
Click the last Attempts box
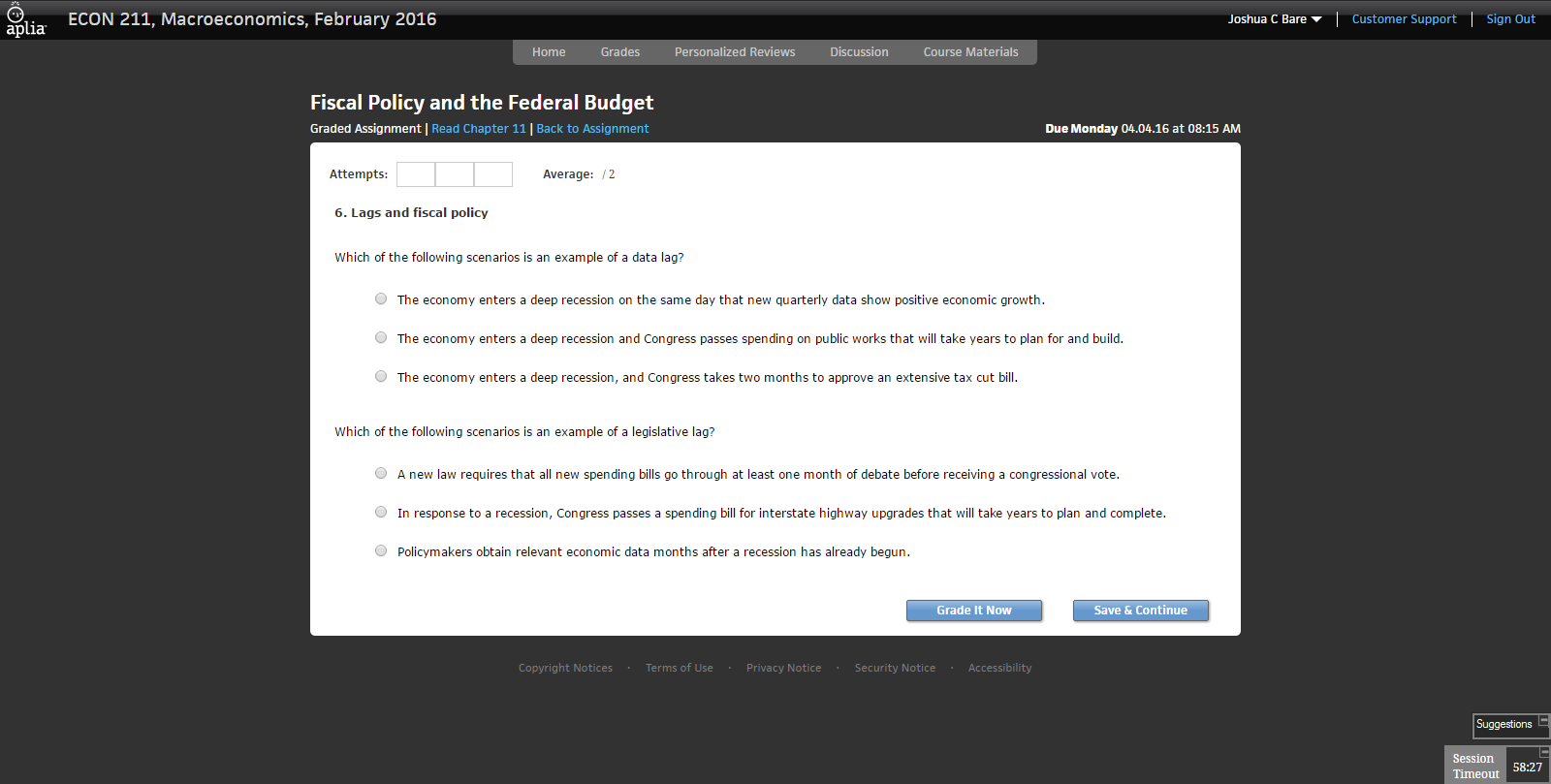tap(493, 174)
